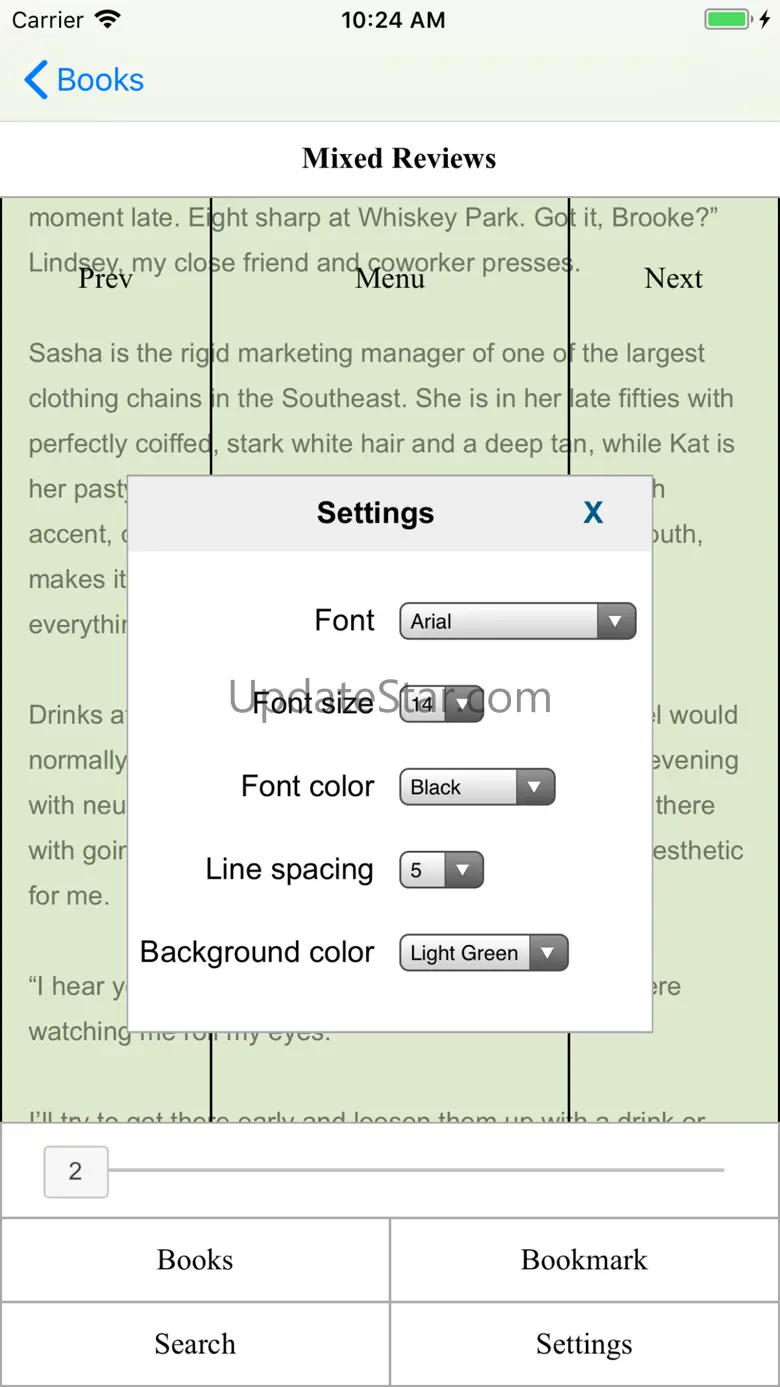Open the Font size dropdown
780x1387 pixels.
(x=441, y=704)
